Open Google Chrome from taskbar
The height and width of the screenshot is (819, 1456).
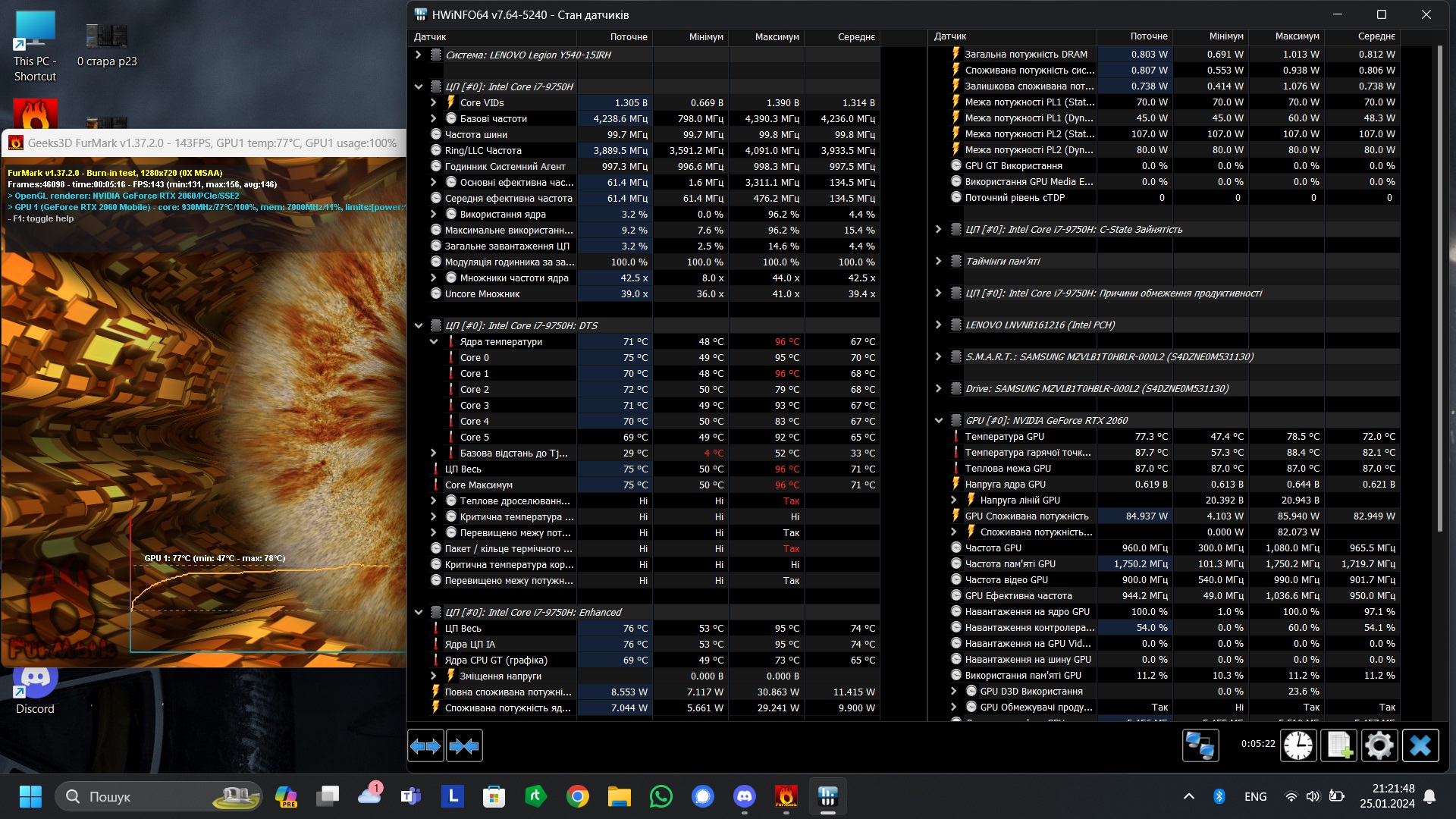[578, 796]
